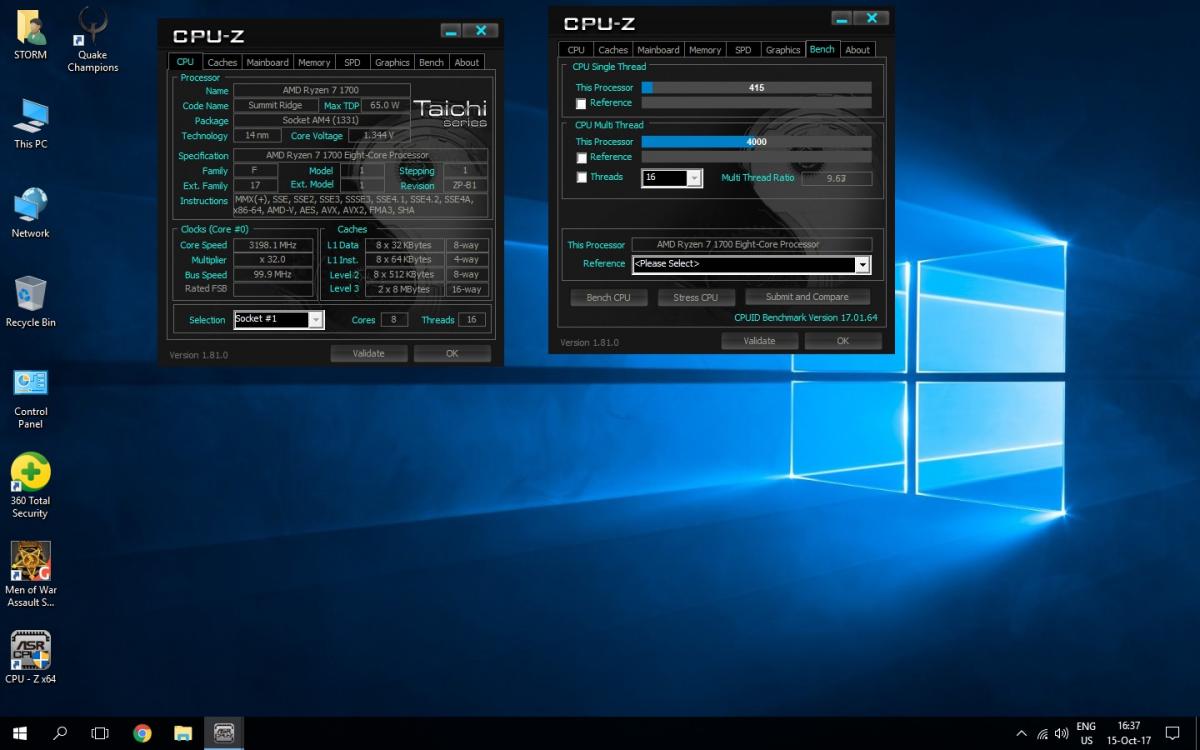Minimize the Bench CPU-Z window
Image resolution: width=1200 pixels, height=750 pixels.
tap(842, 18)
